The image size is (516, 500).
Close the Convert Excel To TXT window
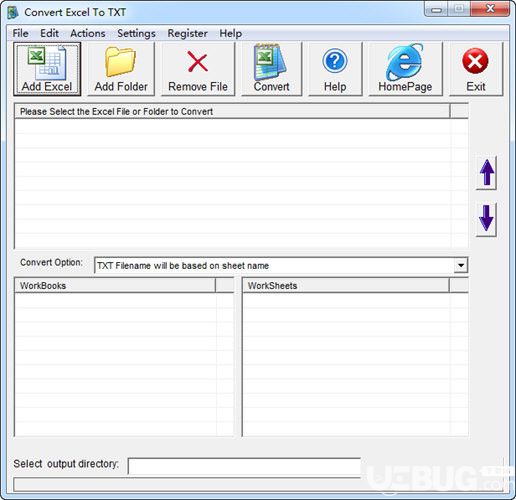(490, 9)
